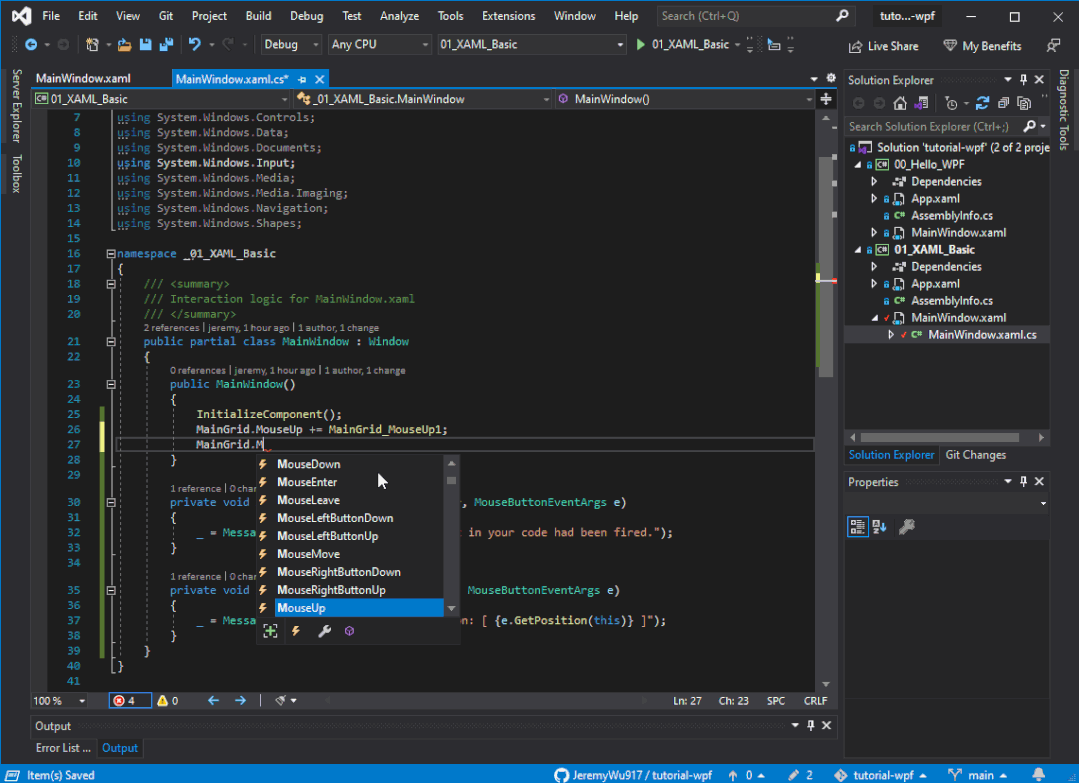Open My Benefits

pos(982,46)
